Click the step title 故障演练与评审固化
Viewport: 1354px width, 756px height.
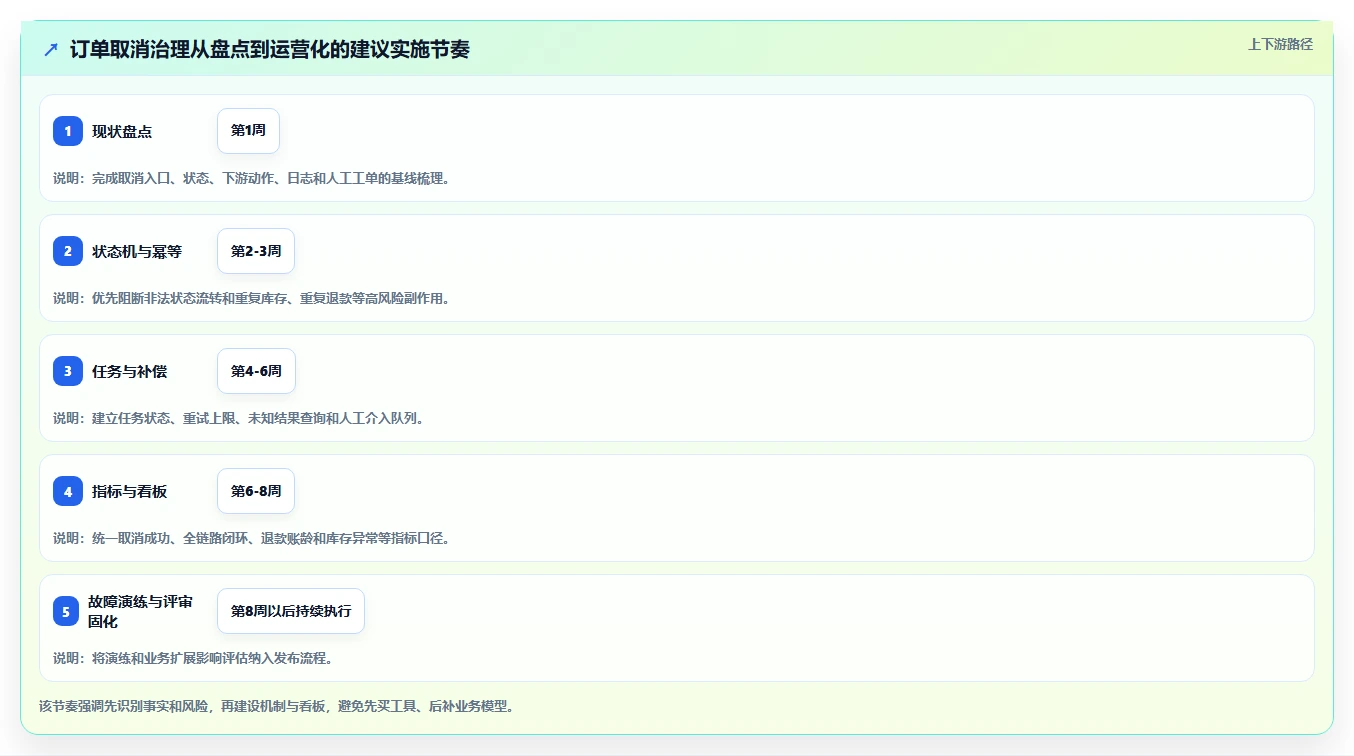(140, 611)
